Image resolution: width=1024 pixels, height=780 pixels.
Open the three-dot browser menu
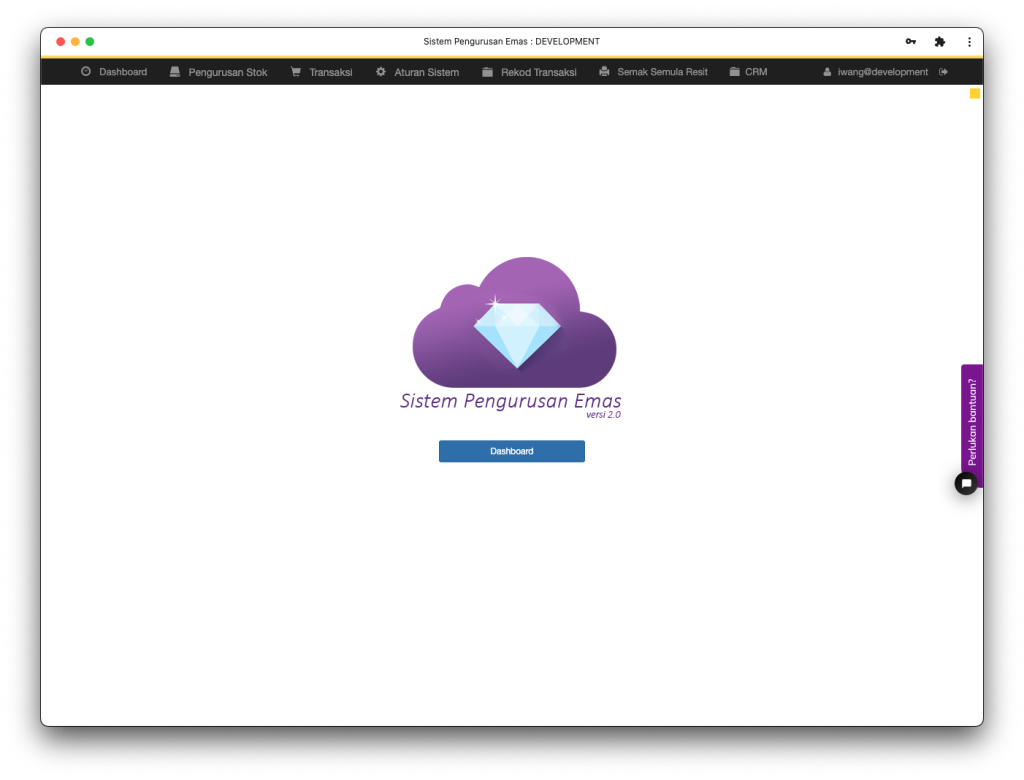pyautogui.click(x=969, y=42)
